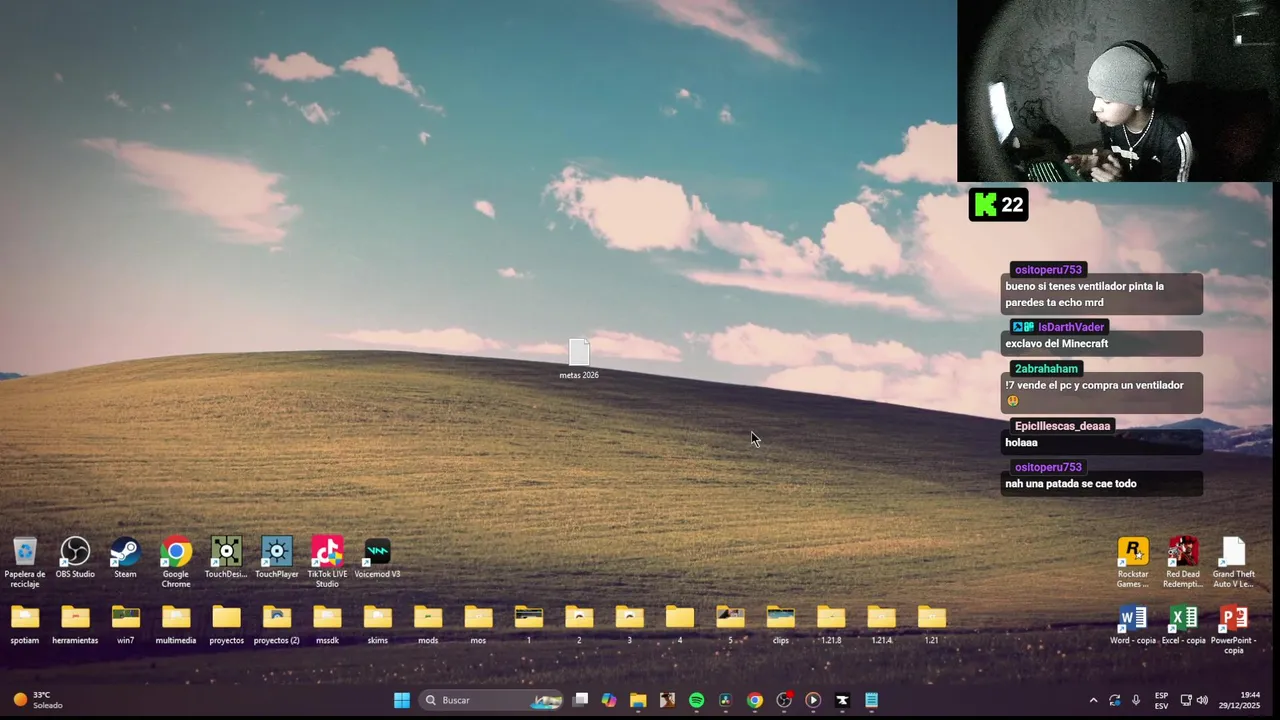This screenshot has height=720, width=1280.
Task: Open Spotify from the taskbar
Action: coord(697,700)
